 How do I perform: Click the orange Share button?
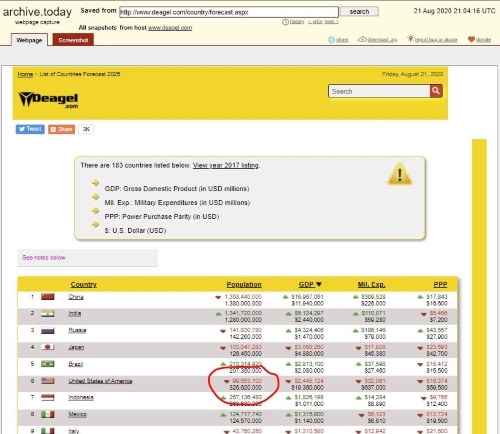61,129
